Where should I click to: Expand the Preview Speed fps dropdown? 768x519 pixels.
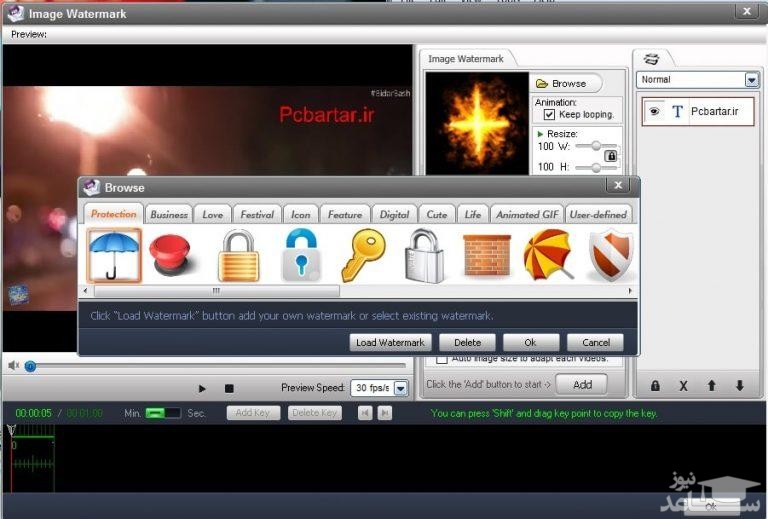point(401,388)
